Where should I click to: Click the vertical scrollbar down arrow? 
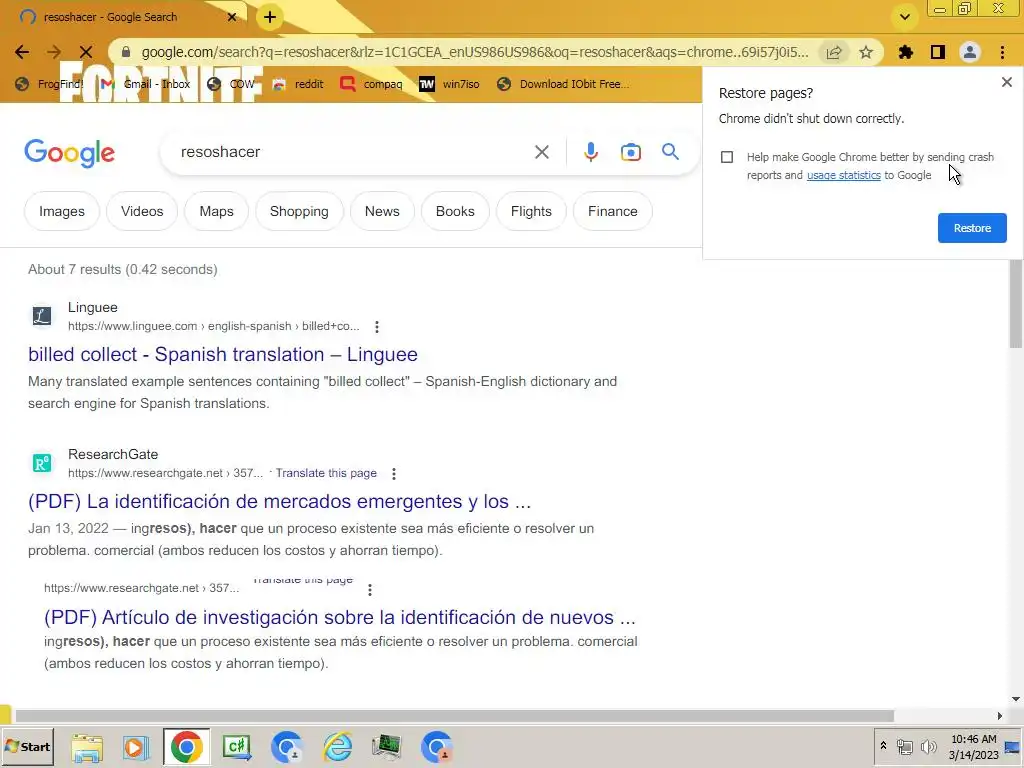point(1016,699)
